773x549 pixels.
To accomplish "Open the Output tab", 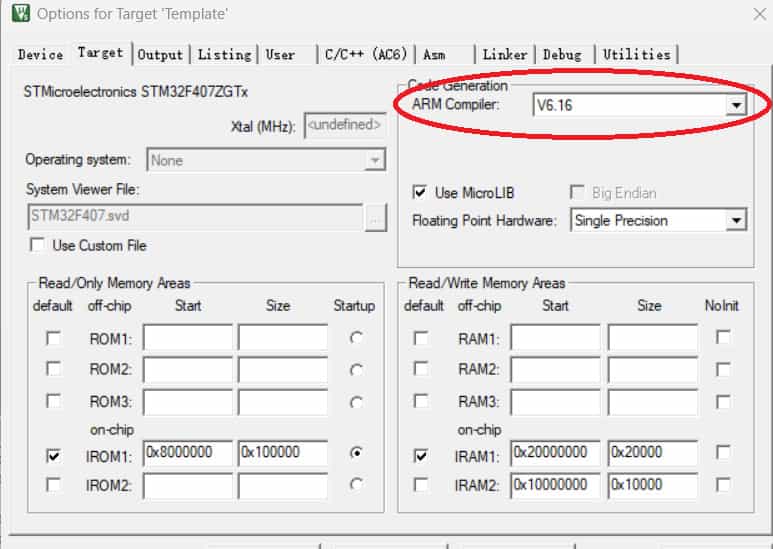I will pyautogui.click(x=160, y=54).
